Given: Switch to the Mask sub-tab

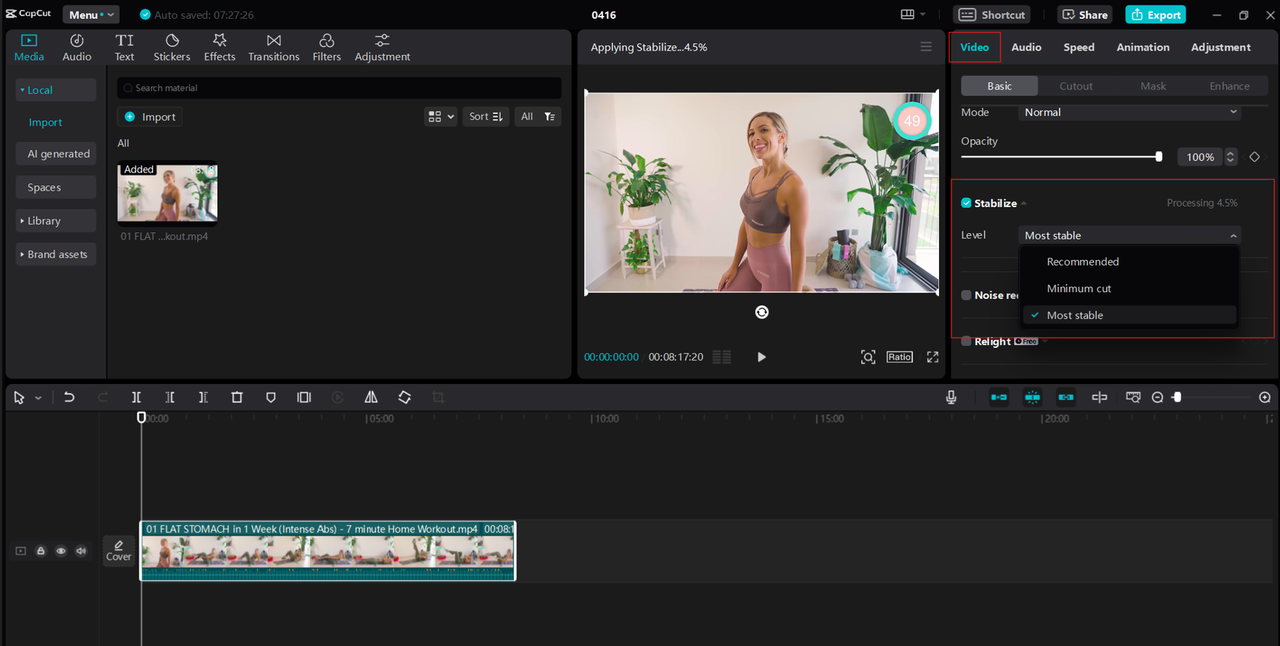Looking at the screenshot, I should (1153, 86).
